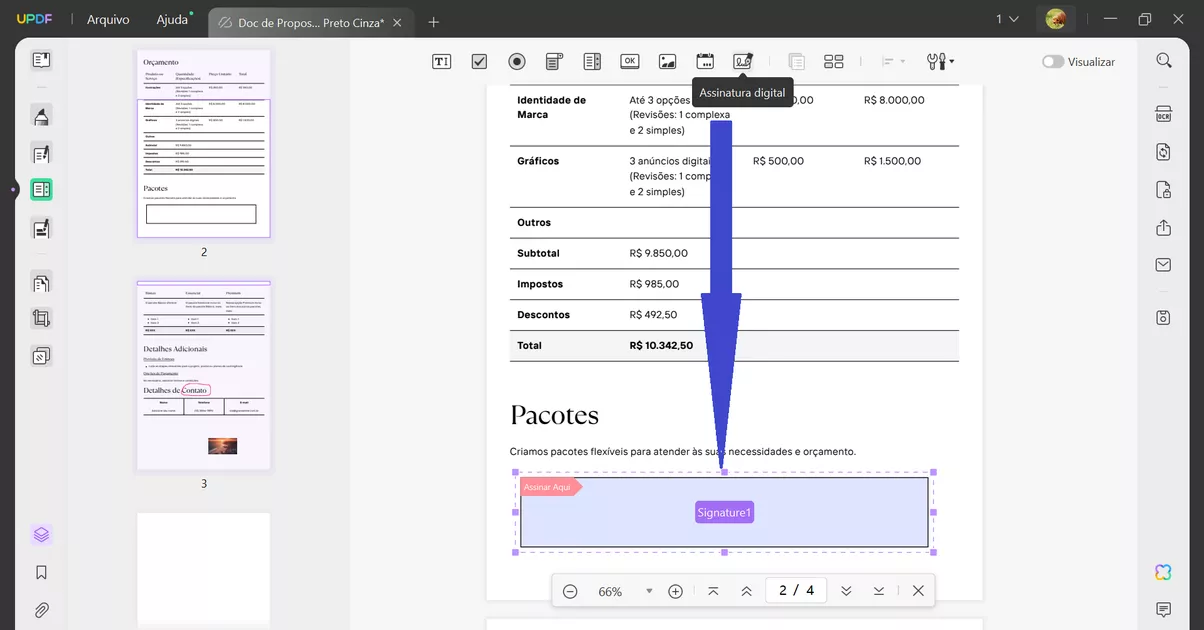This screenshot has height=630, width=1204.
Task: Open the OCR tool in right sidebar
Action: pyautogui.click(x=1162, y=113)
